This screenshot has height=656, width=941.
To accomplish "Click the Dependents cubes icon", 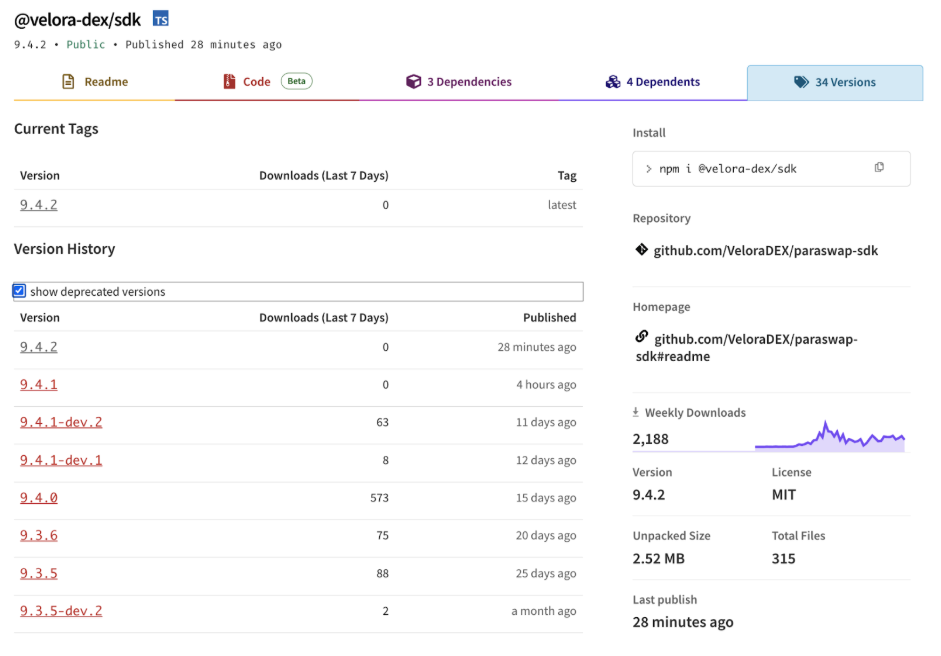I will click(613, 82).
